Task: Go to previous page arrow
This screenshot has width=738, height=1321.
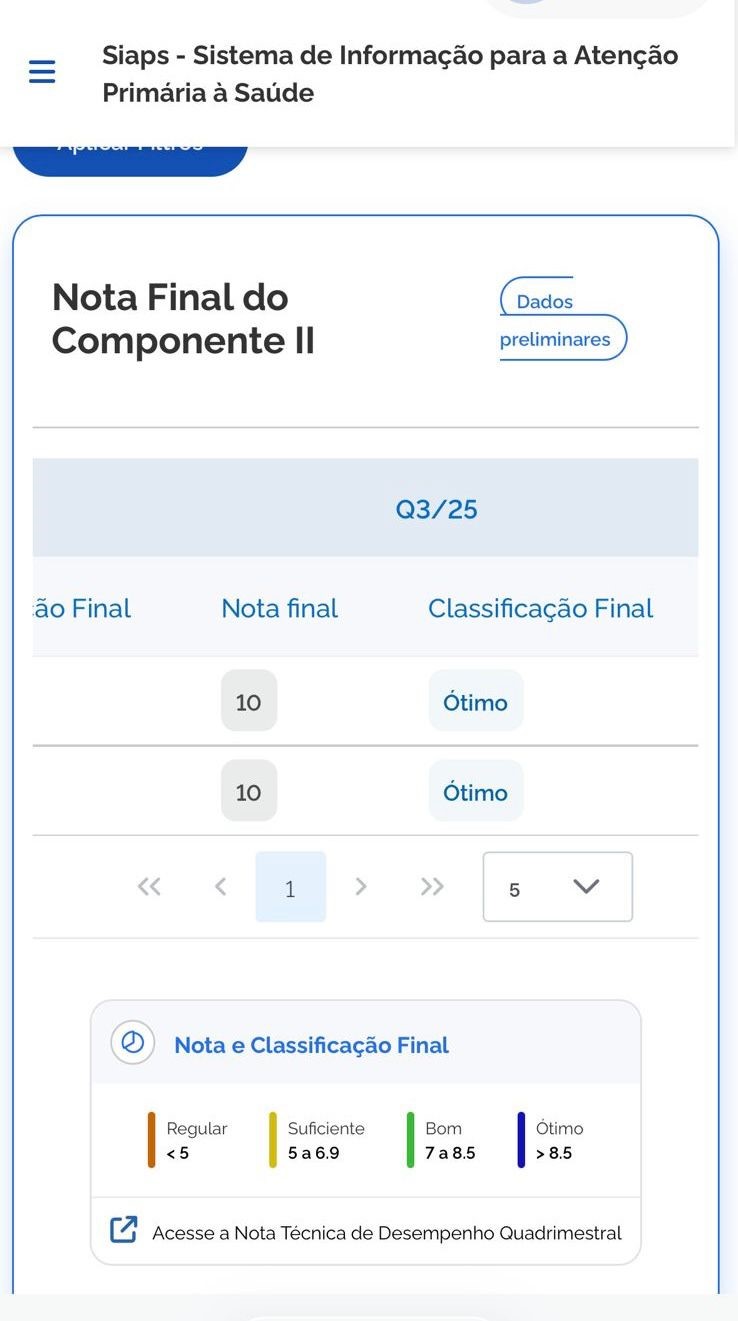Action: (x=220, y=886)
